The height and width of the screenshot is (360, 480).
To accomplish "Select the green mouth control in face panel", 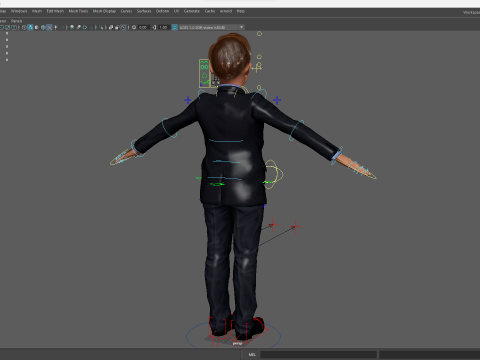I will click(205, 82).
